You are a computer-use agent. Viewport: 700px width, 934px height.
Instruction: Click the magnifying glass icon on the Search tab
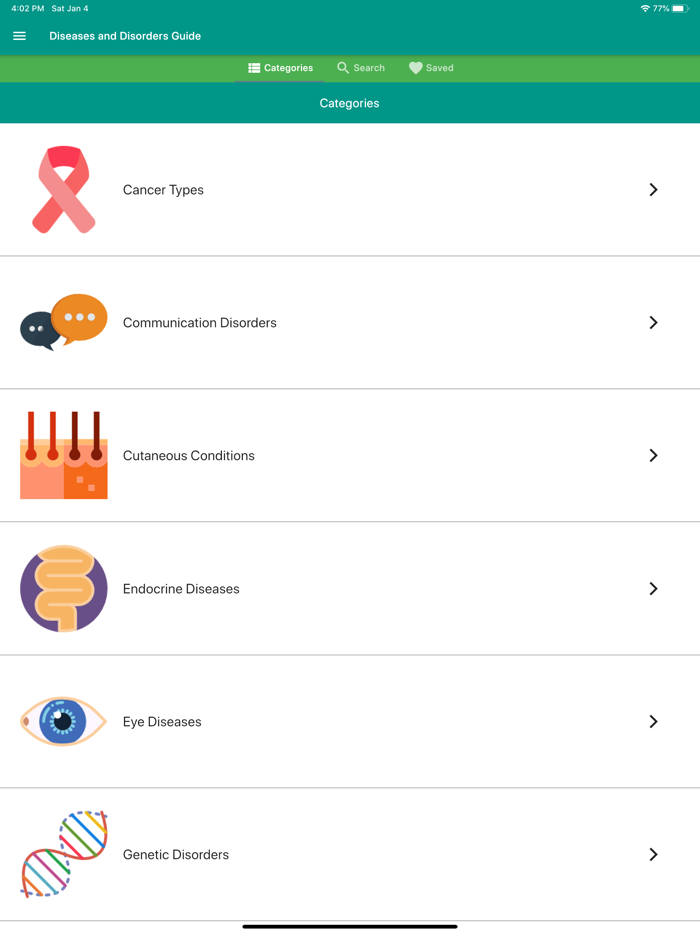342,68
